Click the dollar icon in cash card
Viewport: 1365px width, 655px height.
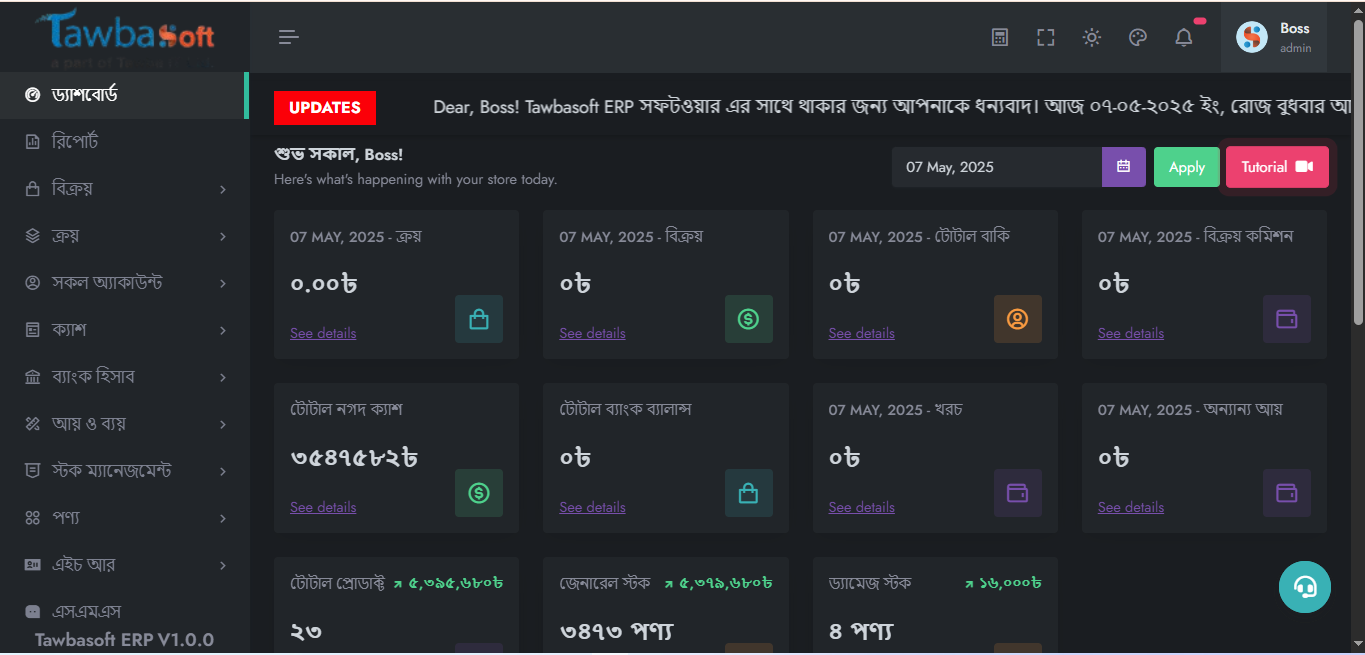(x=478, y=493)
